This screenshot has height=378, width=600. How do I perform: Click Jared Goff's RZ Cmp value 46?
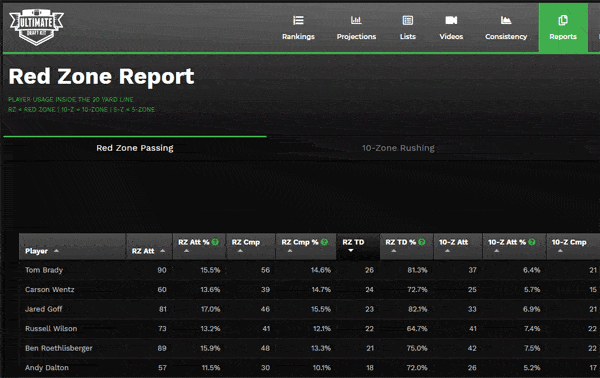(x=265, y=309)
